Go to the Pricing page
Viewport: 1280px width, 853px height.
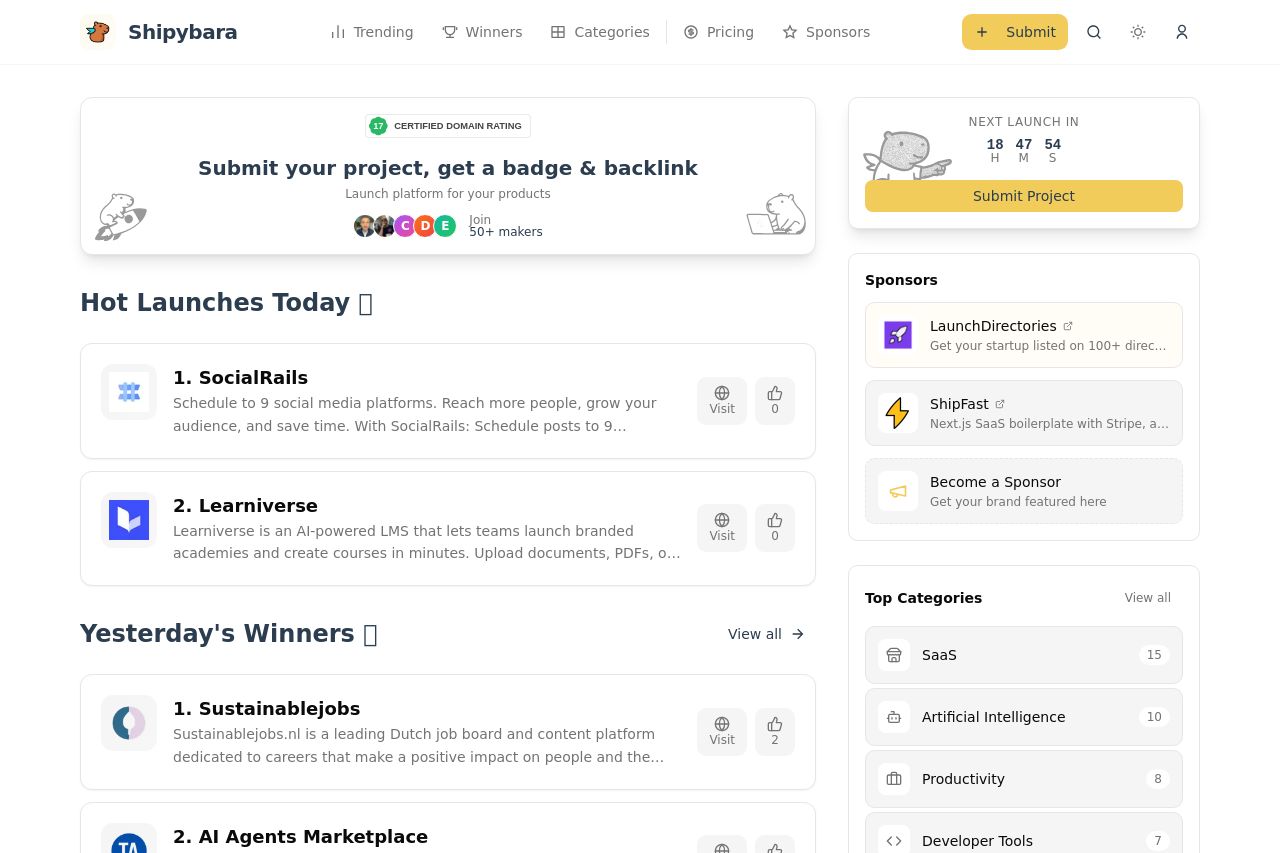pyautogui.click(x=719, y=32)
